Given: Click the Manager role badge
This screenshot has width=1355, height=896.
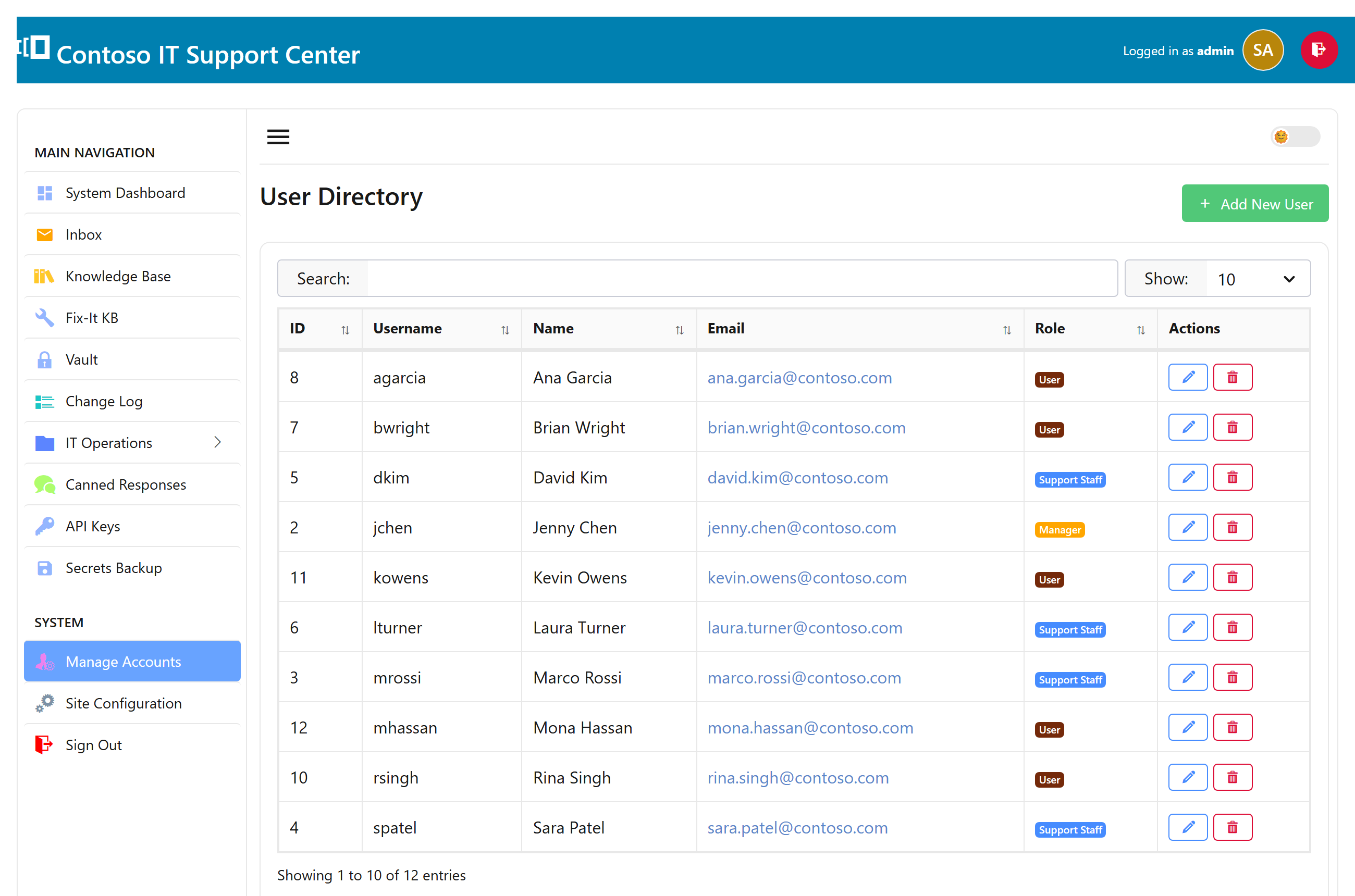Looking at the screenshot, I should pyautogui.click(x=1059, y=530).
